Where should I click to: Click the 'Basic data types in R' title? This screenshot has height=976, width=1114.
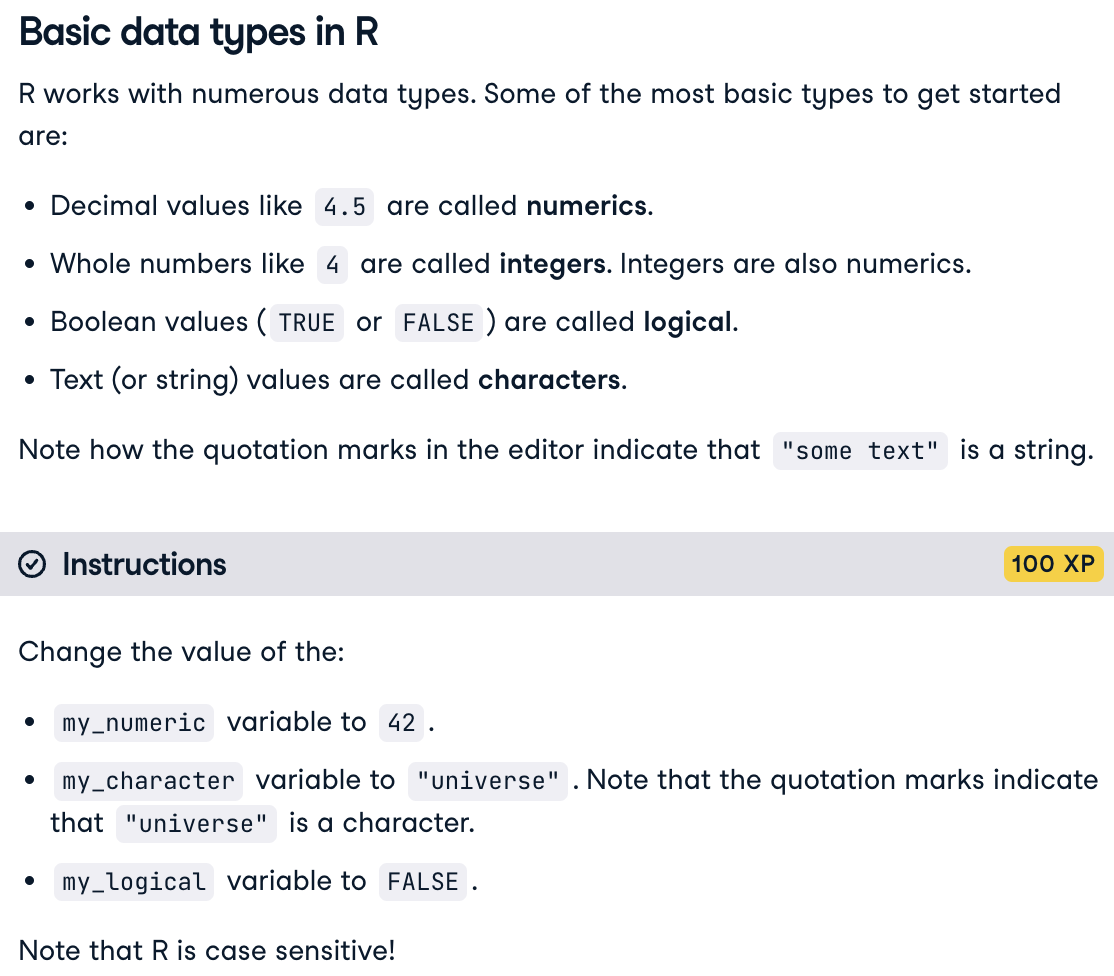click(x=198, y=32)
